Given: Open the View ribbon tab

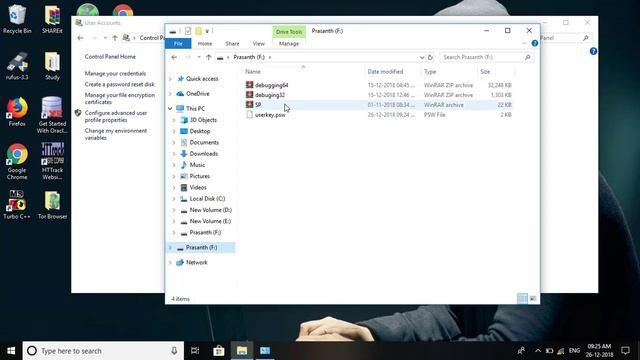Looking at the screenshot, I should click(x=258, y=44).
